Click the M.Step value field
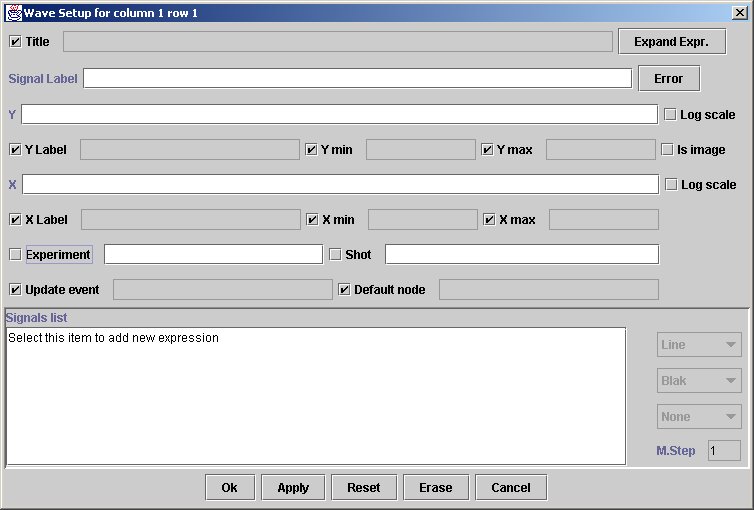Screen dimensions: 754x510 click(724, 450)
